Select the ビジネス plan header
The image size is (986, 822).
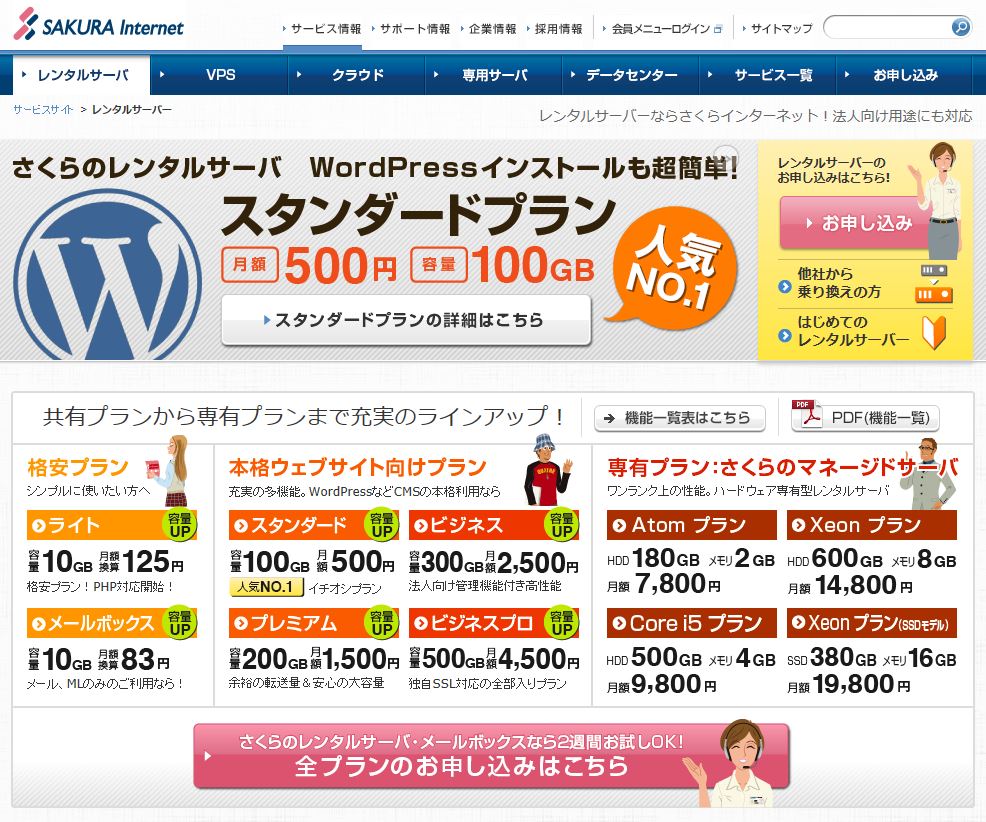point(494,525)
